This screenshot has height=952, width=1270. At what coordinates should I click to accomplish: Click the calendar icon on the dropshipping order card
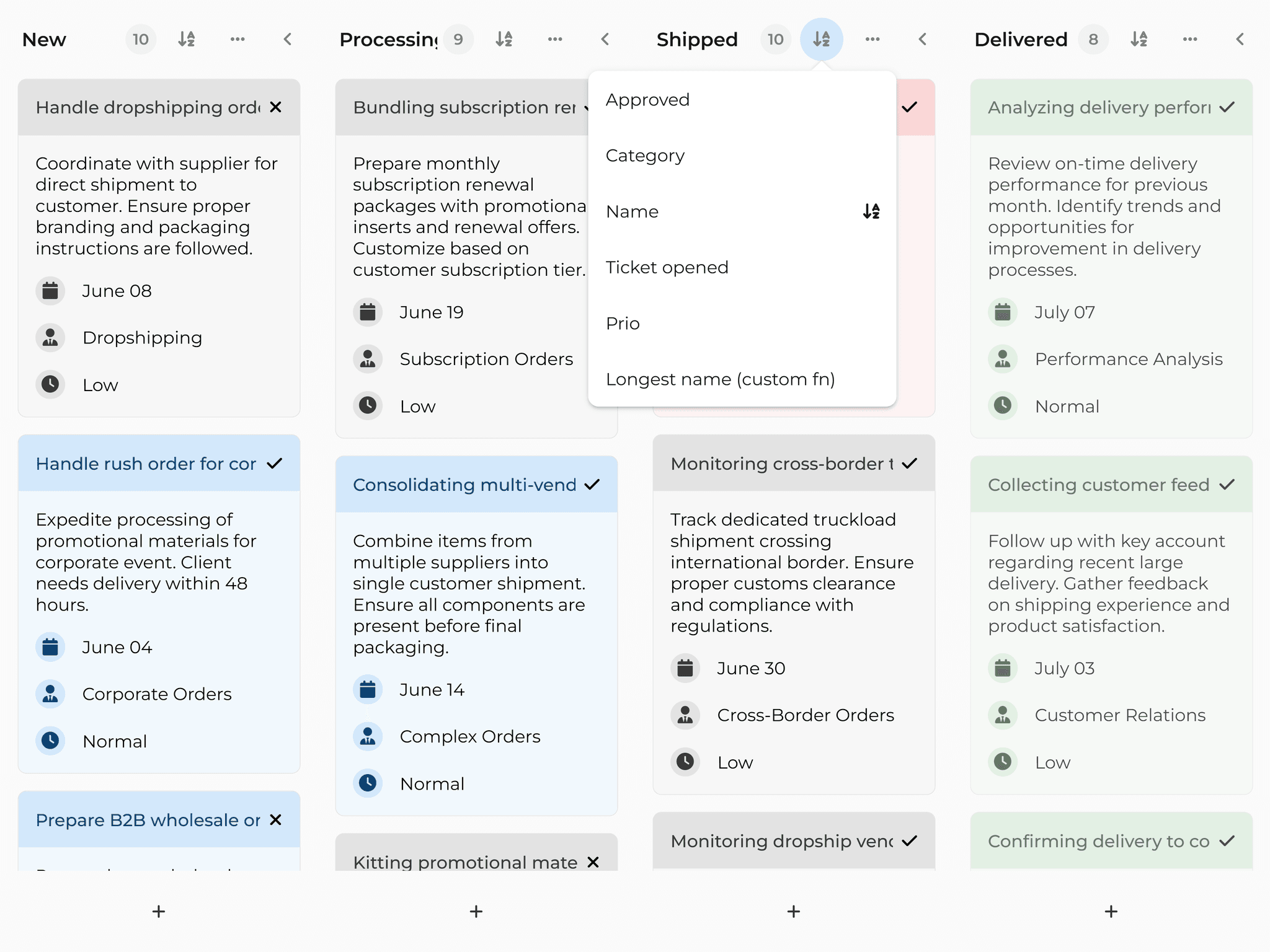click(x=50, y=290)
